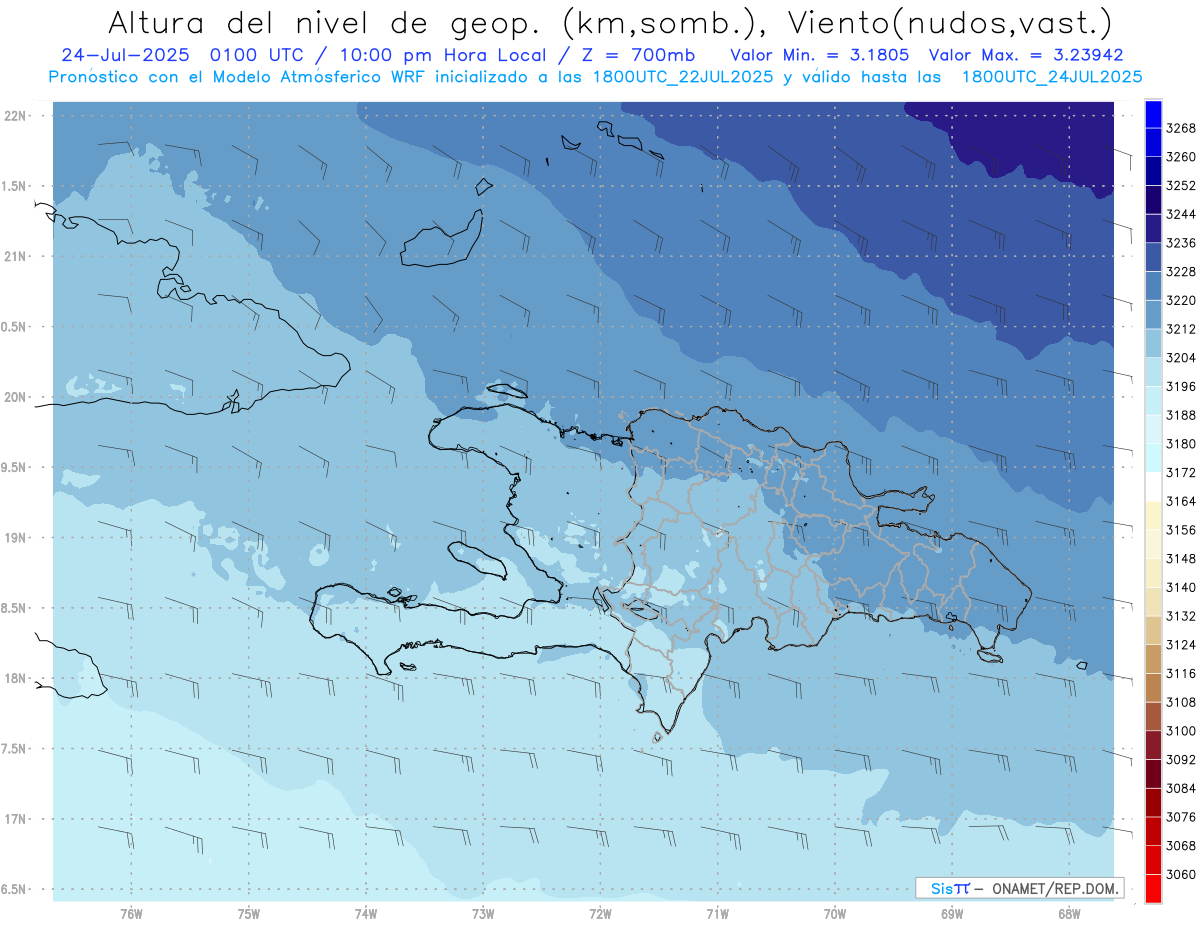The width and height of the screenshot is (1200, 927).
Task: Click the 68W longitude label
Action: pos(1069,913)
